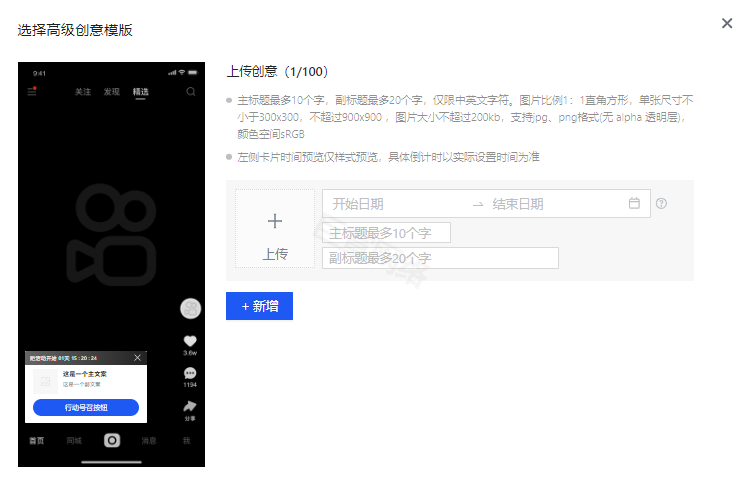Close the countdown card in phone preview
Screen dimensions: 743x502
point(137,357)
